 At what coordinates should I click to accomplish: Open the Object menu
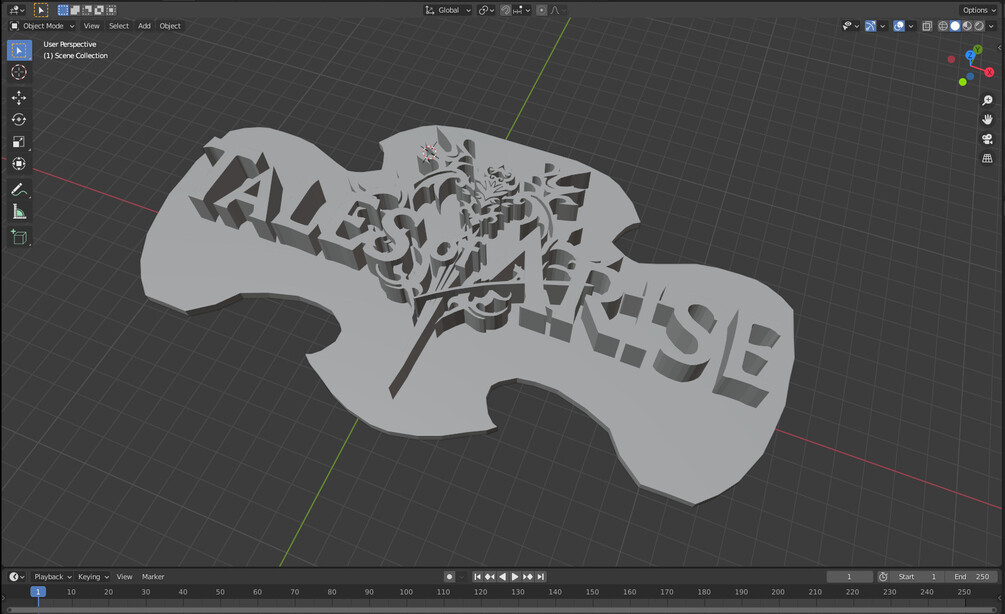click(x=170, y=26)
